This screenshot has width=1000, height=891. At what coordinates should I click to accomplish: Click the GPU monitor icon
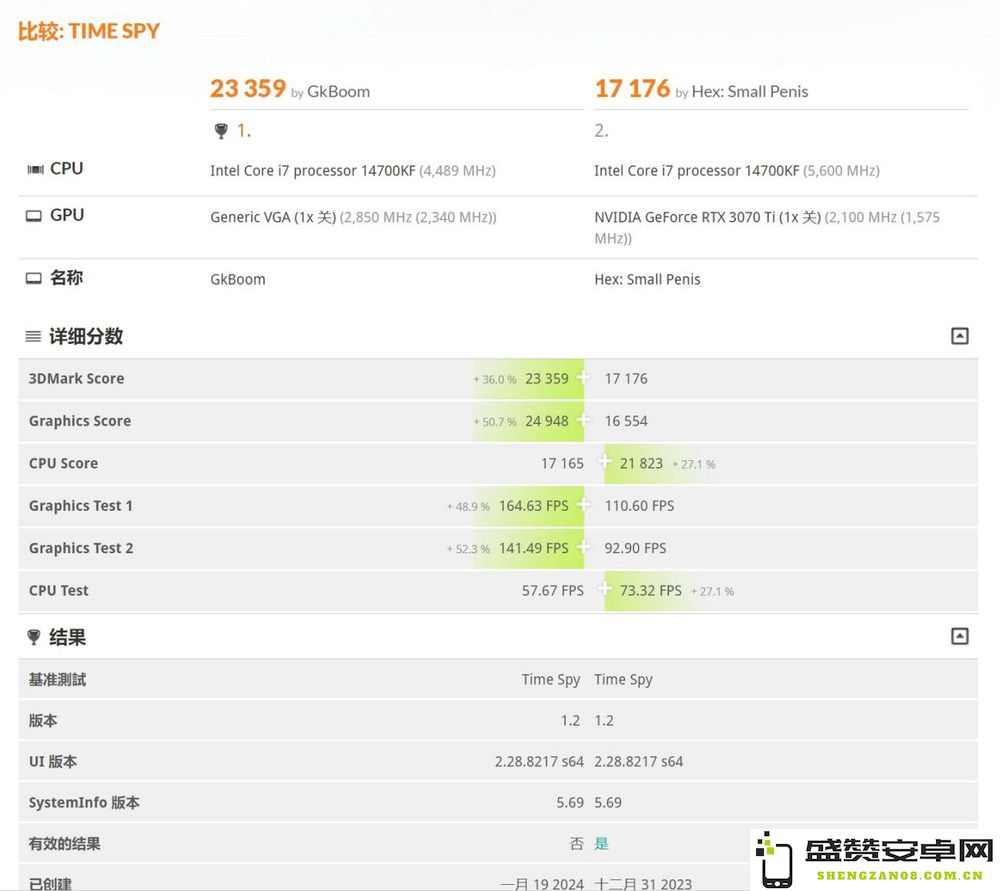pos(34,216)
